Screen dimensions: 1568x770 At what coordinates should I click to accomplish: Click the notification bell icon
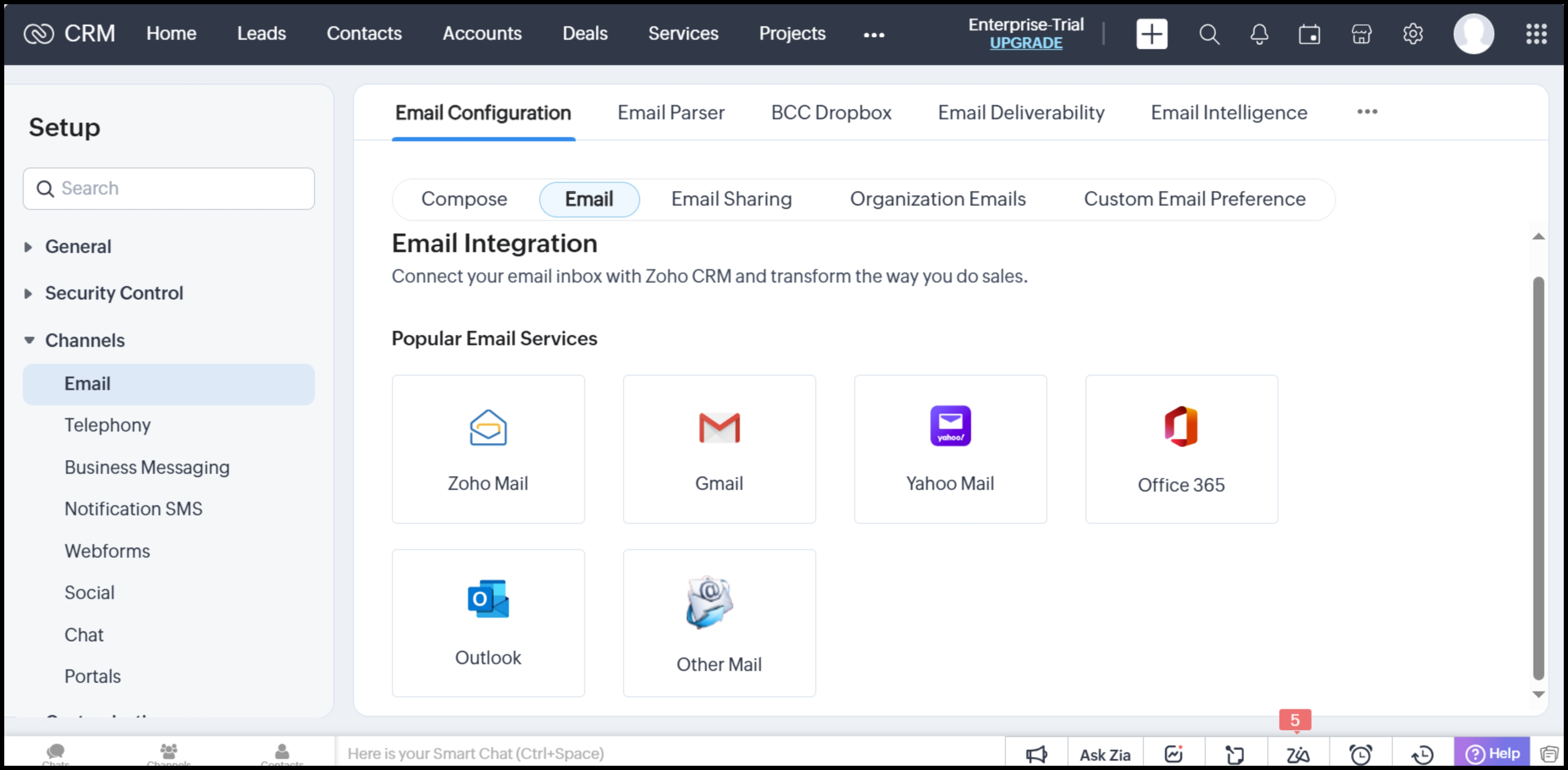pos(1258,33)
